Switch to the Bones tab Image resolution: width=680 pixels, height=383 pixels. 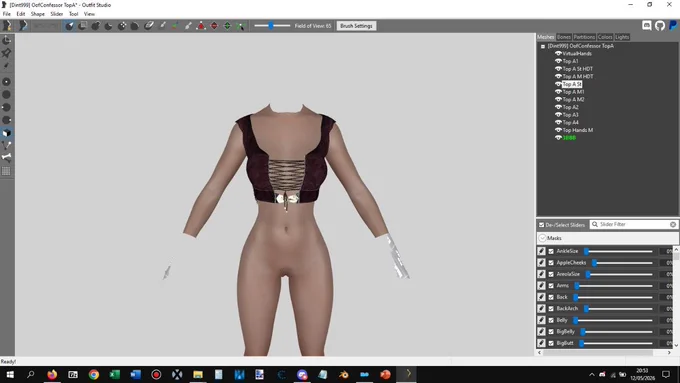coord(564,37)
